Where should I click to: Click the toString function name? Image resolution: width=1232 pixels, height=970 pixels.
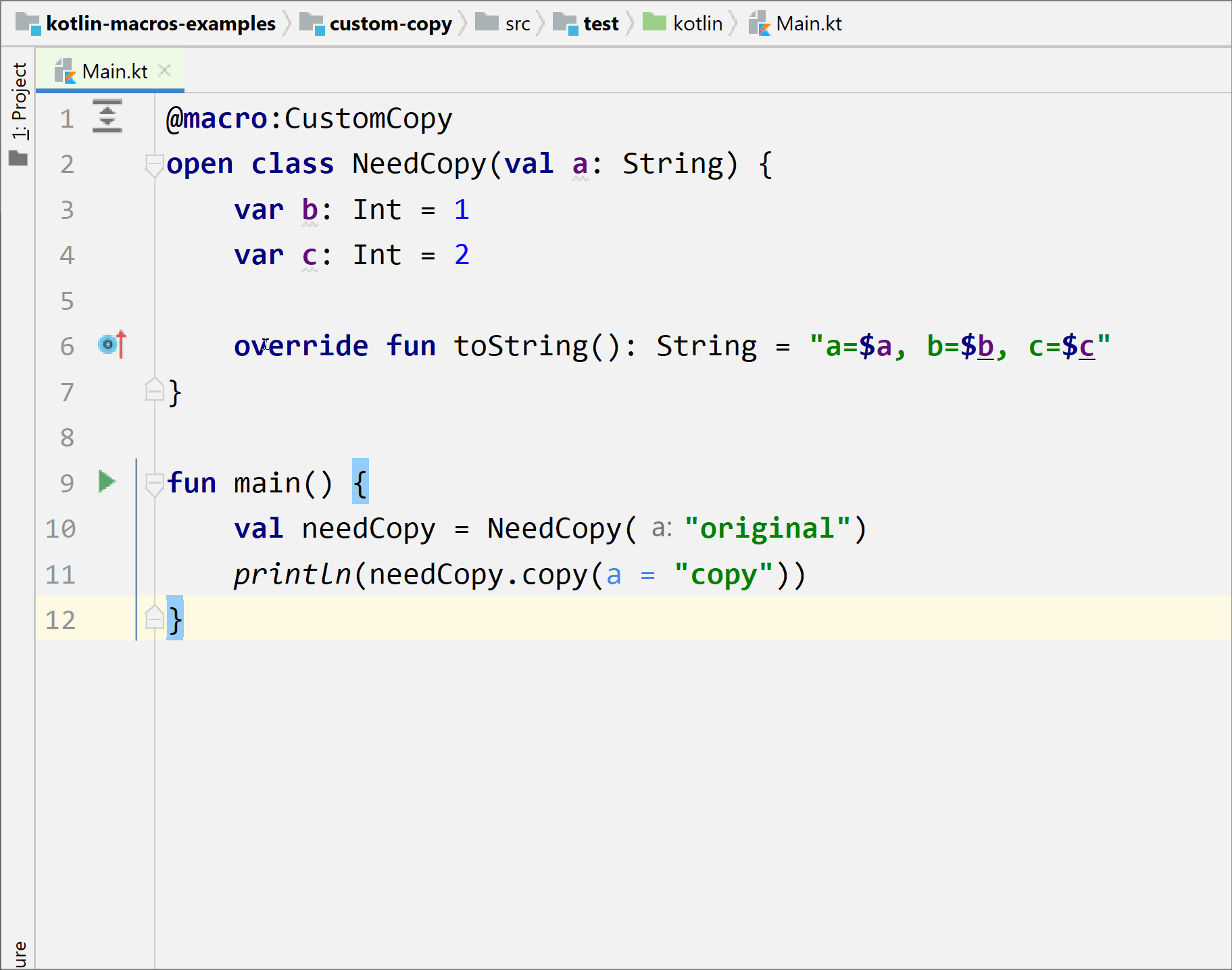(x=521, y=346)
